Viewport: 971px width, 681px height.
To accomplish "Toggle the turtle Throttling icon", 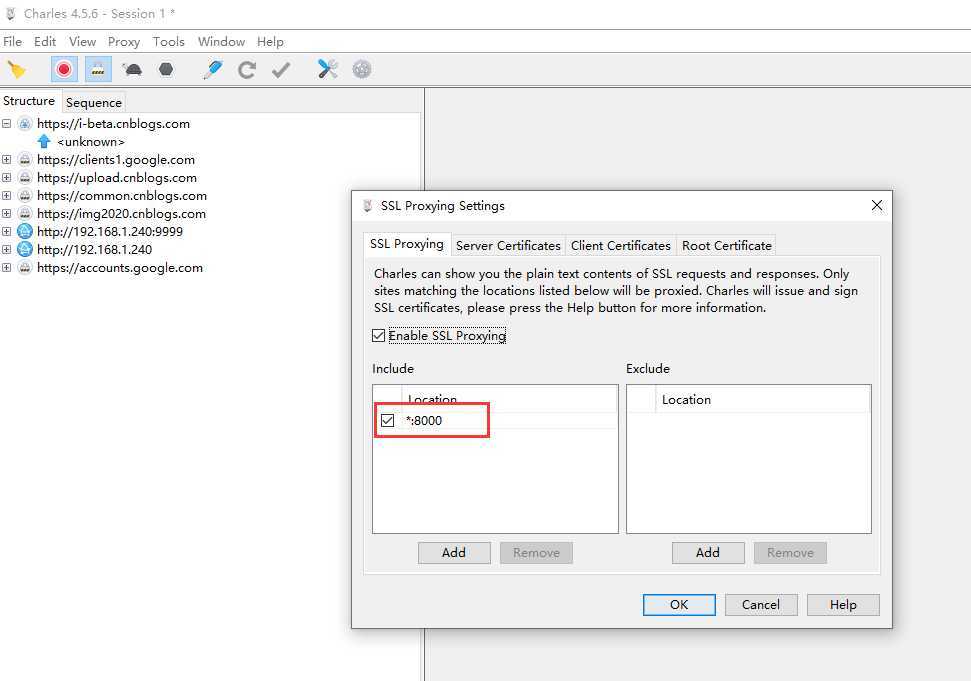I will click(x=132, y=69).
